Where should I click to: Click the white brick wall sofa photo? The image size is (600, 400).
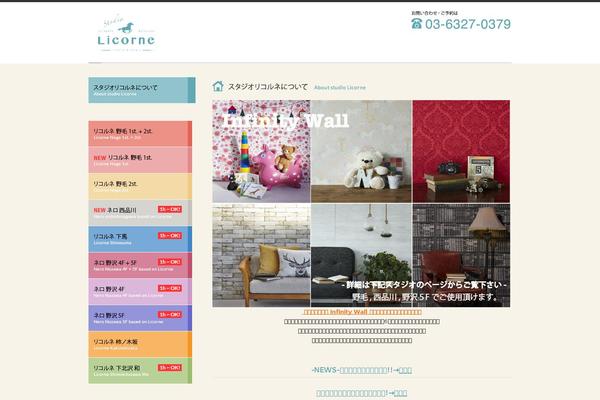tap(261, 255)
